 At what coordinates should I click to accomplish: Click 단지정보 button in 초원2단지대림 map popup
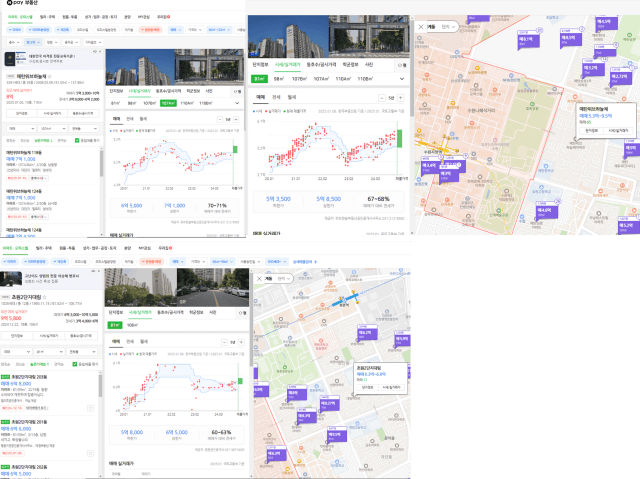[367, 387]
